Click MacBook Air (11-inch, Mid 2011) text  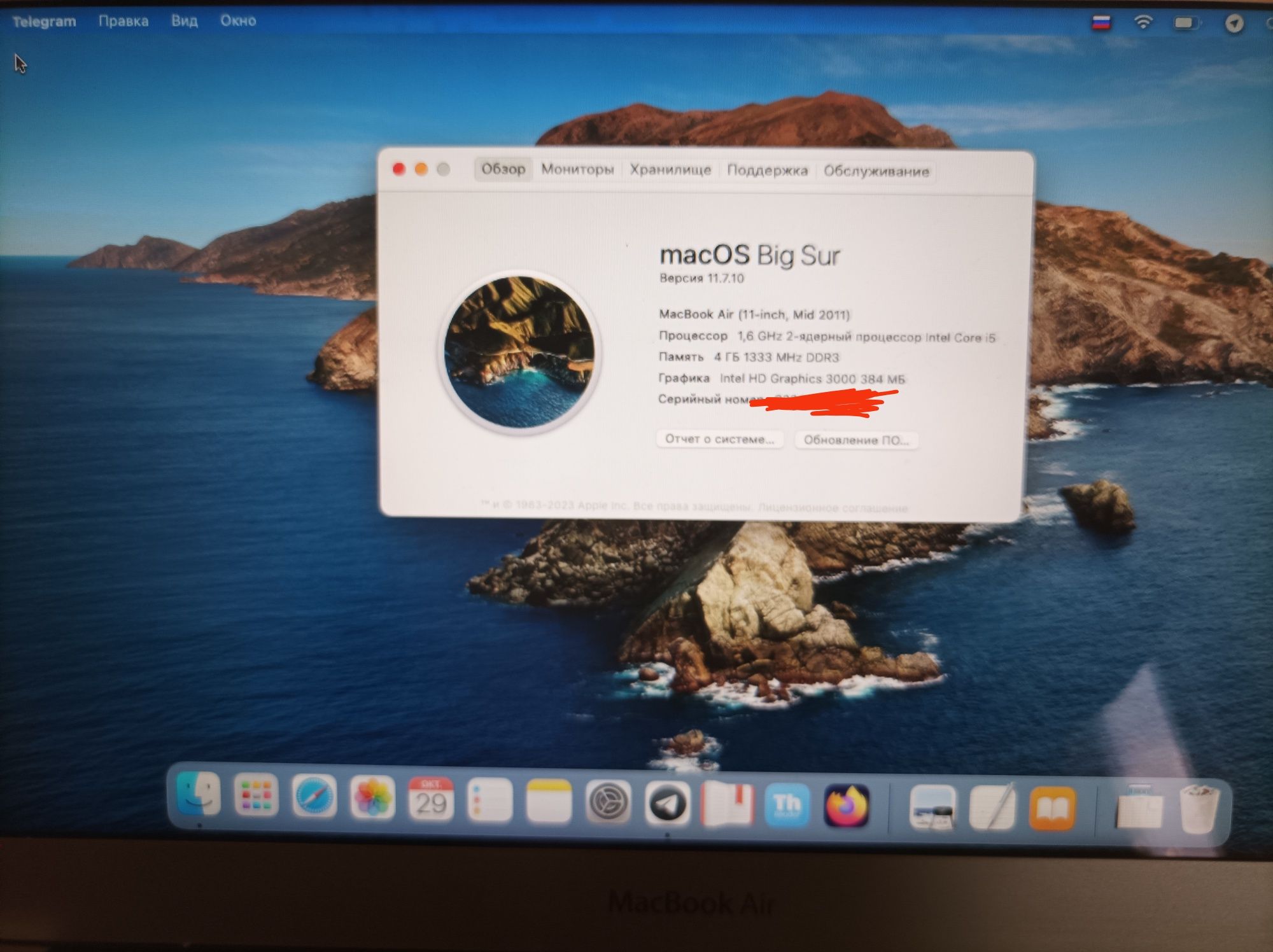pyautogui.click(x=755, y=314)
